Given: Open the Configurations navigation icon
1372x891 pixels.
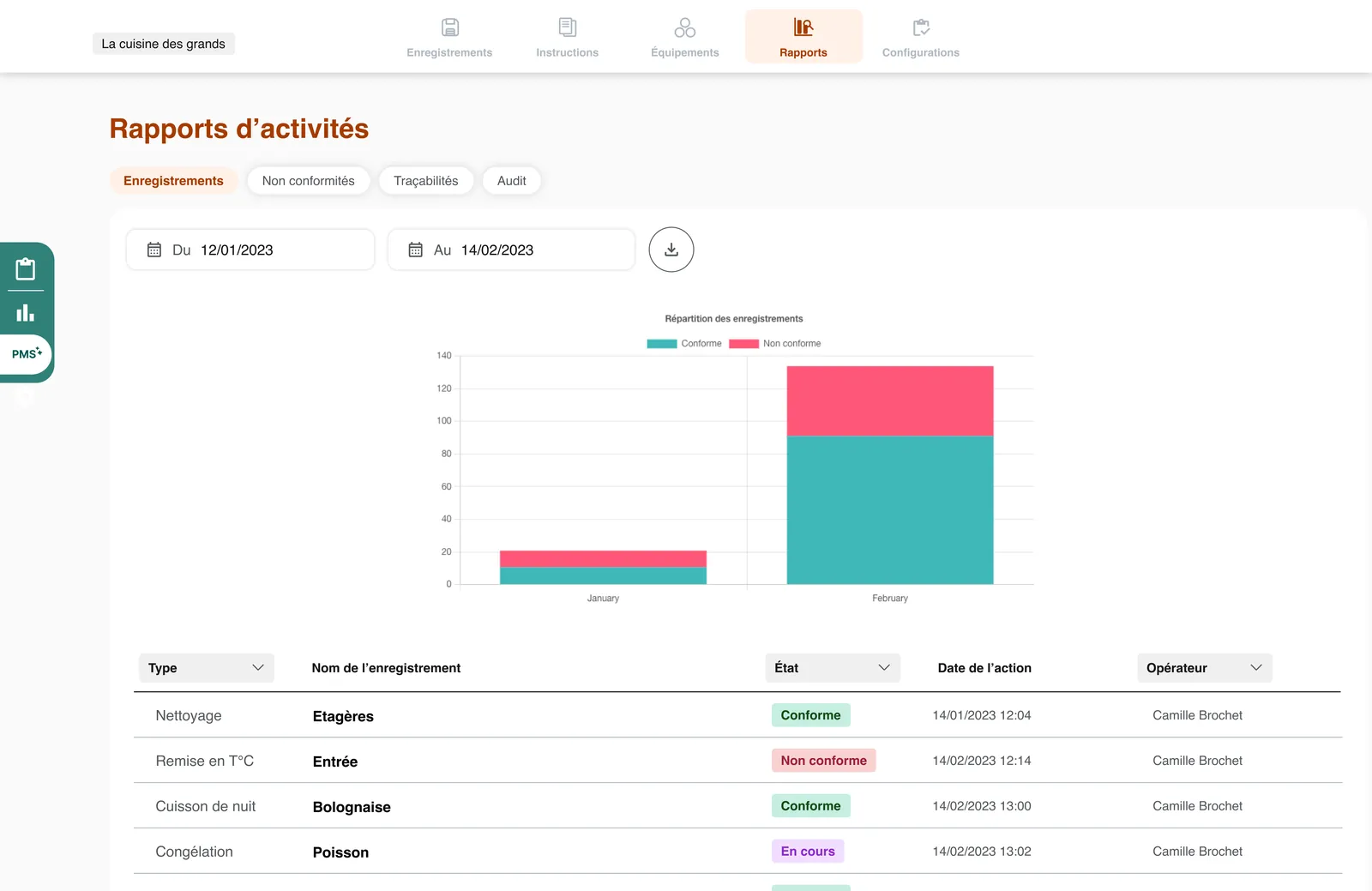Looking at the screenshot, I should click(921, 27).
